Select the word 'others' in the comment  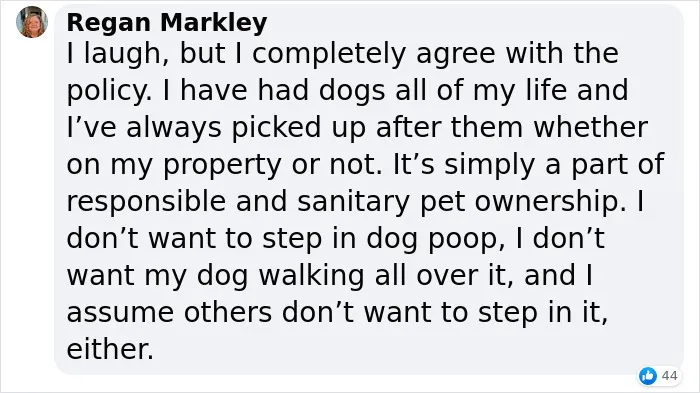(x=228, y=312)
